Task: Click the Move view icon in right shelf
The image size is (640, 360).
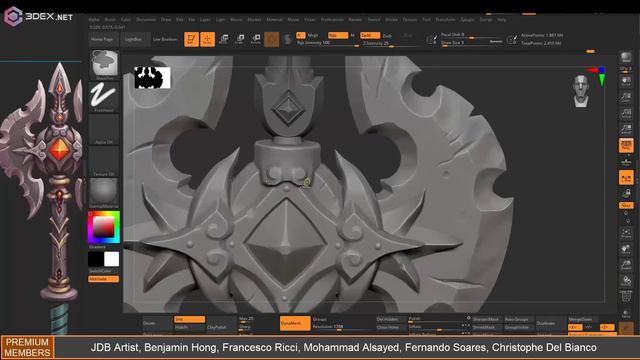Action: pos(626,250)
